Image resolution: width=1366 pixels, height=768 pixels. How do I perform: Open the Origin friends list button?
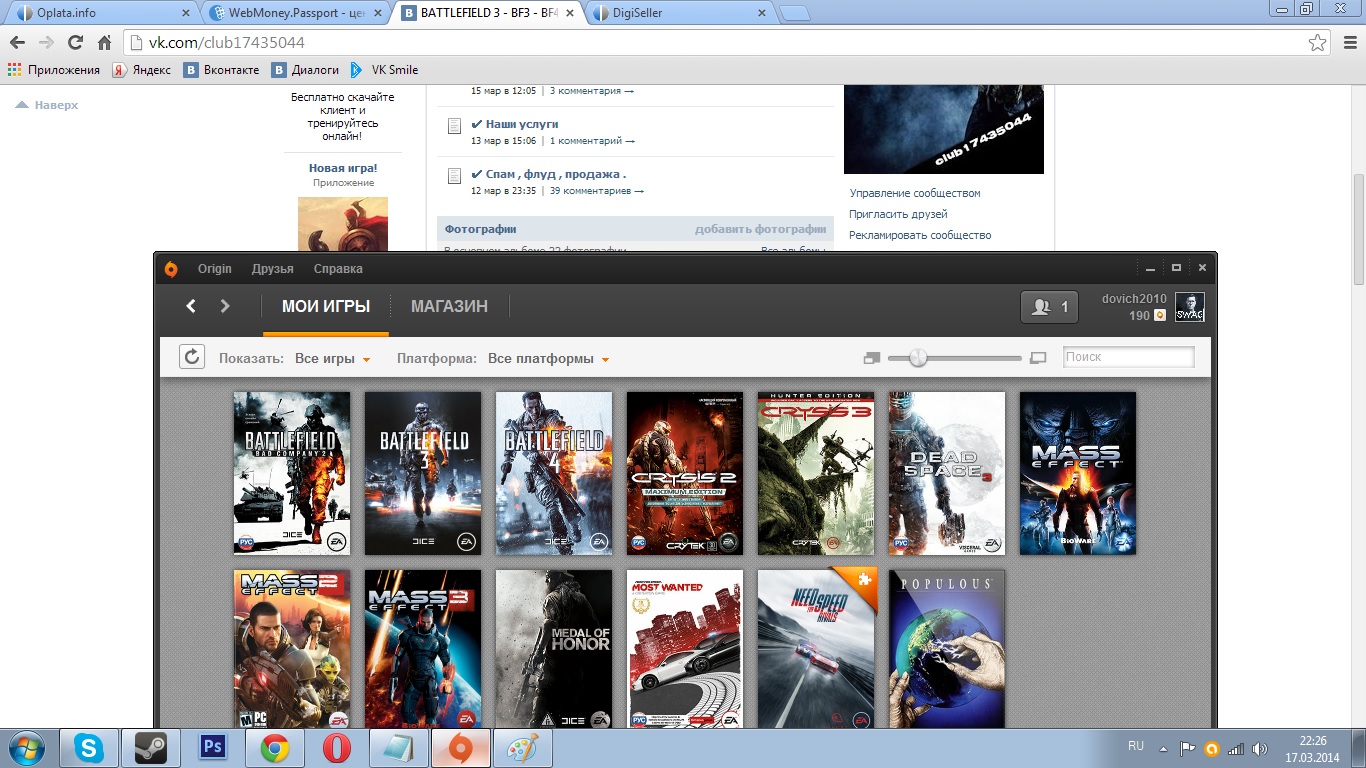(x=1049, y=307)
